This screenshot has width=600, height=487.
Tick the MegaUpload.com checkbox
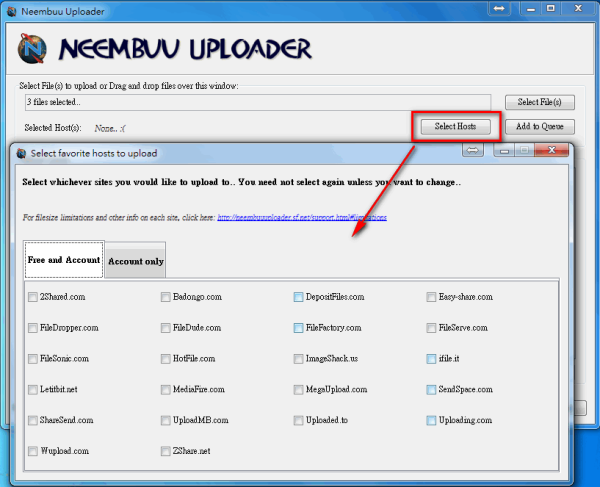tap(298, 389)
